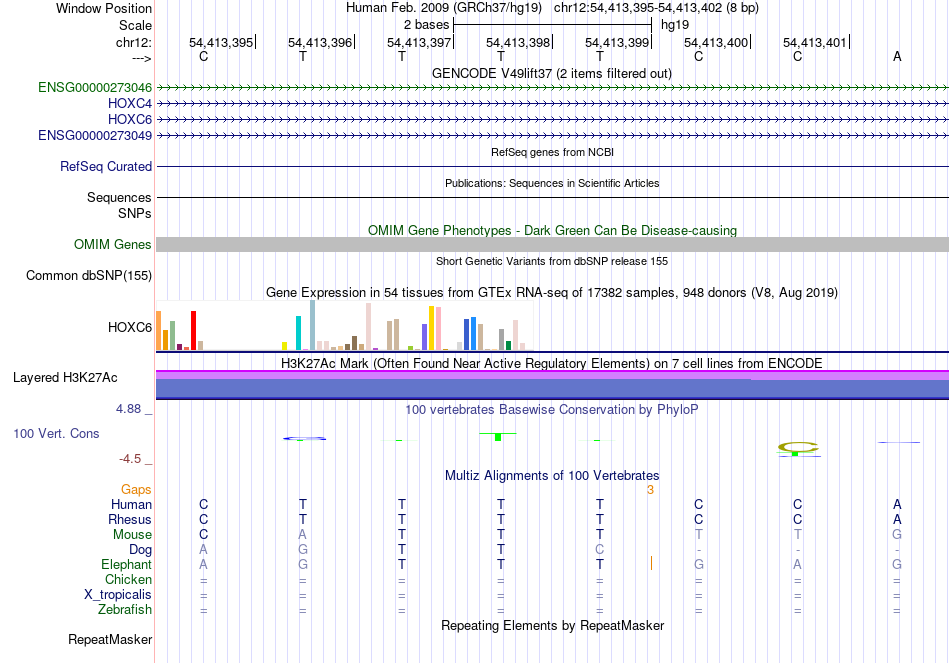The width and height of the screenshot is (950, 663).
Task: Click the 54,413,401 position label
Action: [815, 42]
